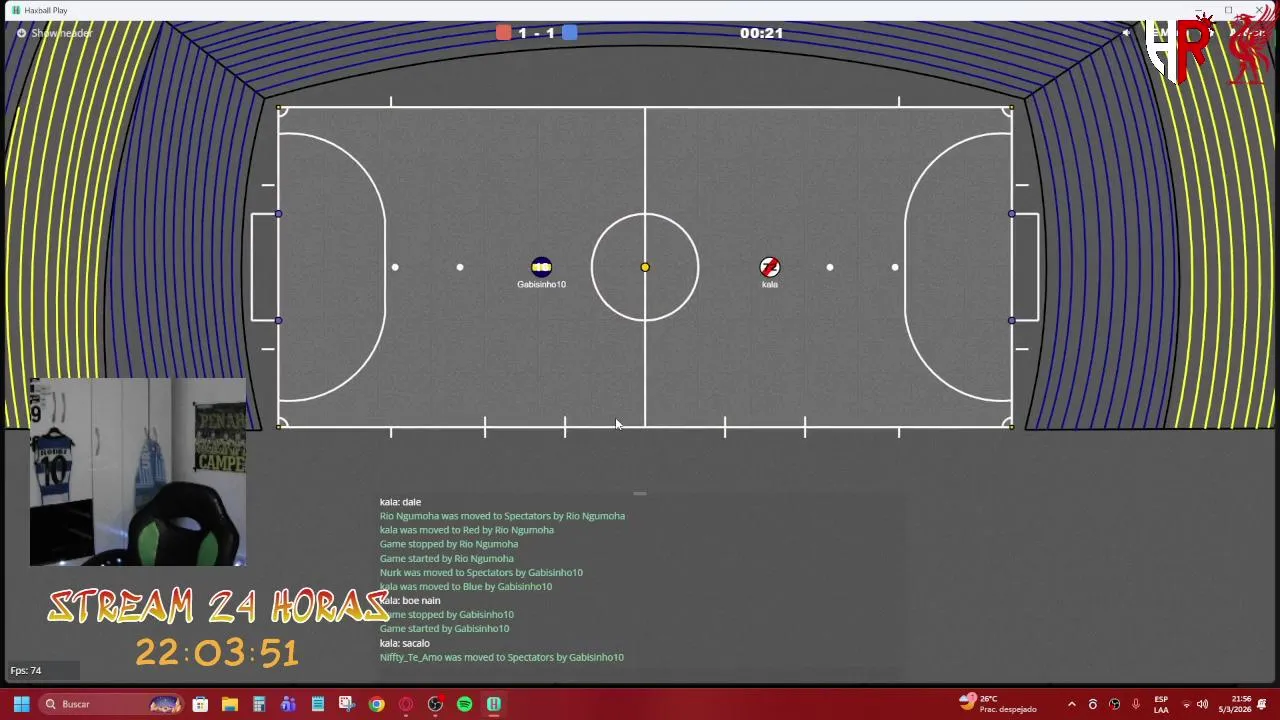Open the Windows Start menu
Screen dimensions: 1280x720
[21, 704]
